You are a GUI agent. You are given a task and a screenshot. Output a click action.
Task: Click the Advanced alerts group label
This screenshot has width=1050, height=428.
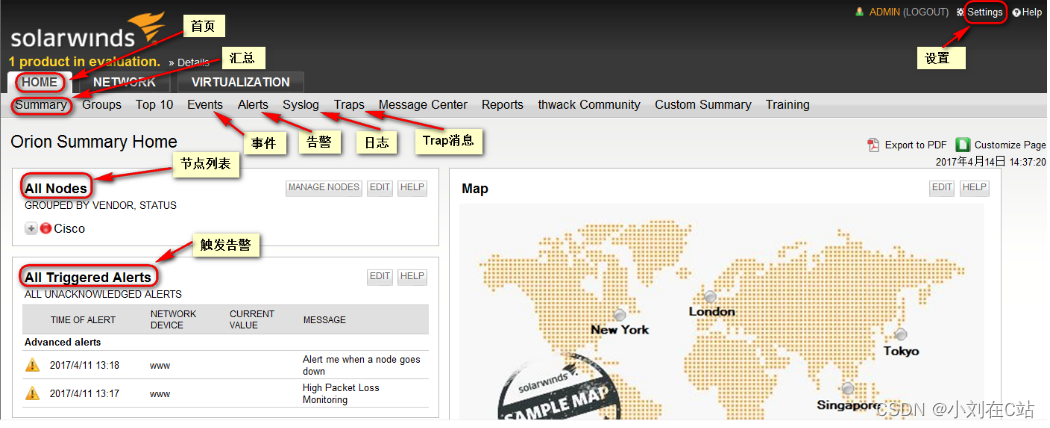pos(63,342)
